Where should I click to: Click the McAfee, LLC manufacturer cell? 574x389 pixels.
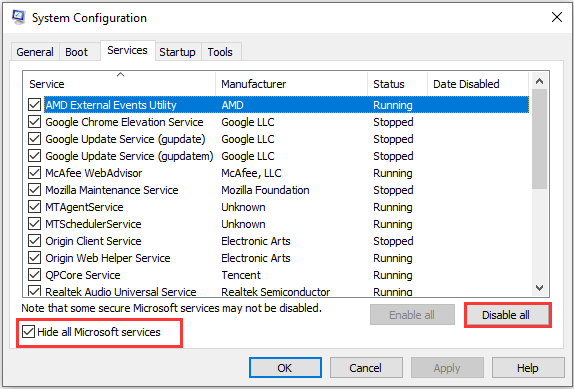coord(251,173)
